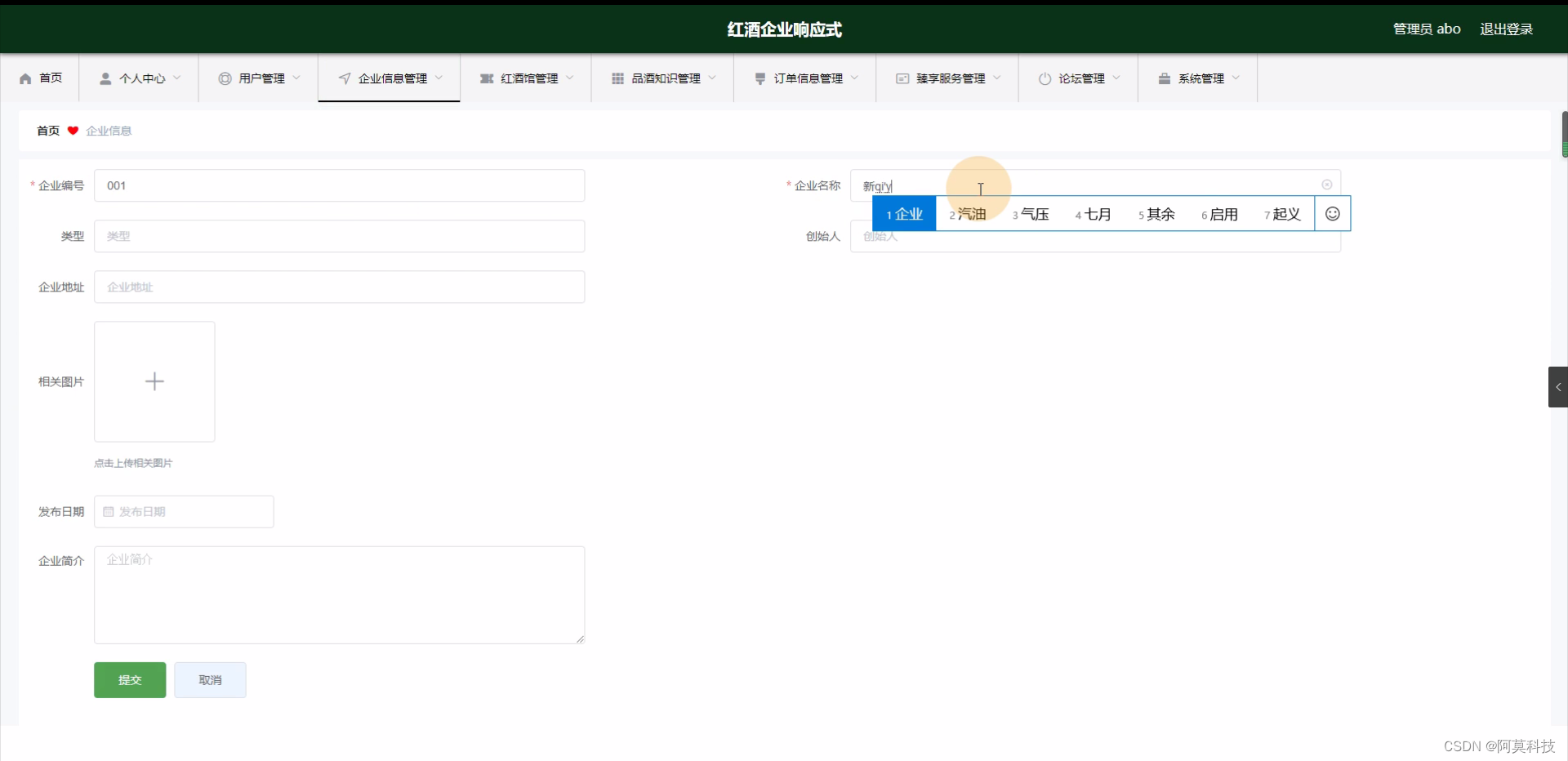Viewport: 1568px width, 761px height.
Task: Switch to the 企业信息管理 tab
Action: [389, 78]
